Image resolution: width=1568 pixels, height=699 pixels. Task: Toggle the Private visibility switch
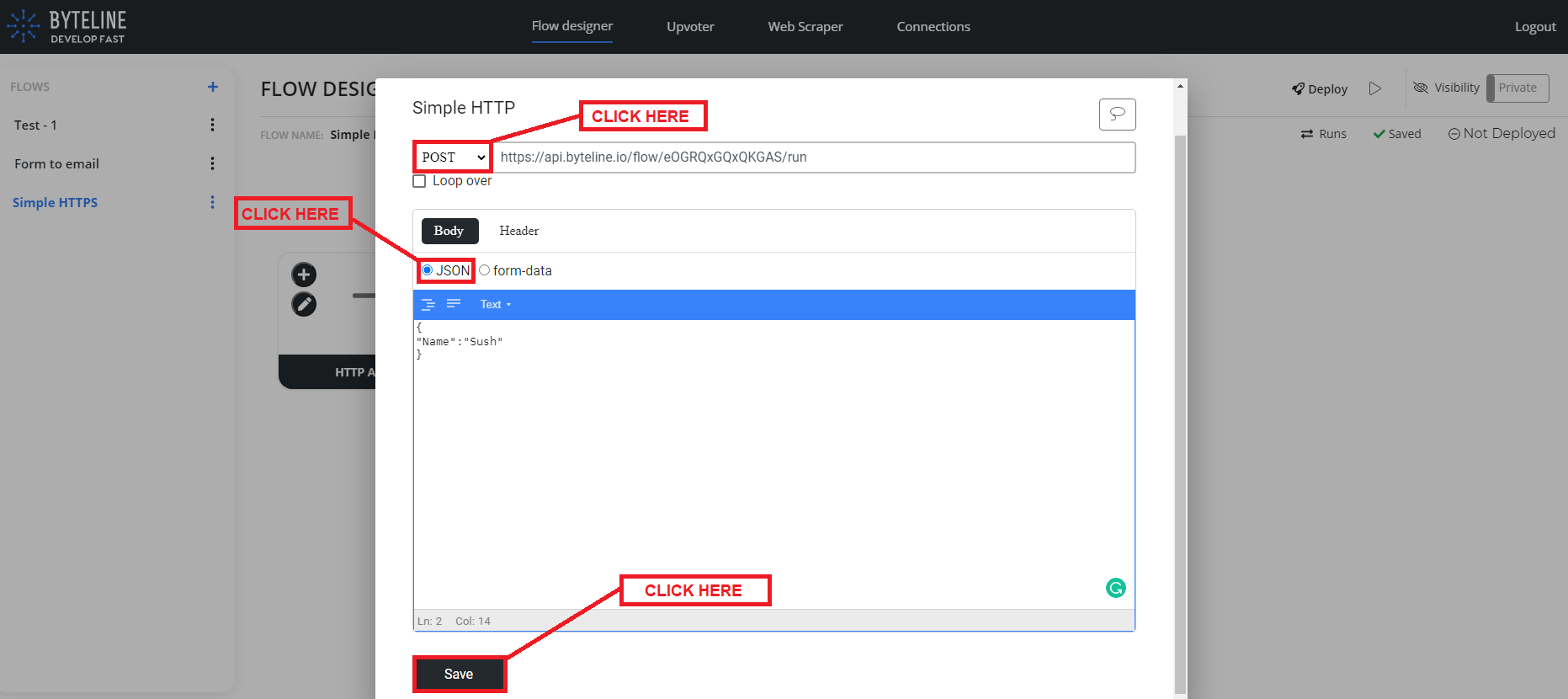[1518, 88]
